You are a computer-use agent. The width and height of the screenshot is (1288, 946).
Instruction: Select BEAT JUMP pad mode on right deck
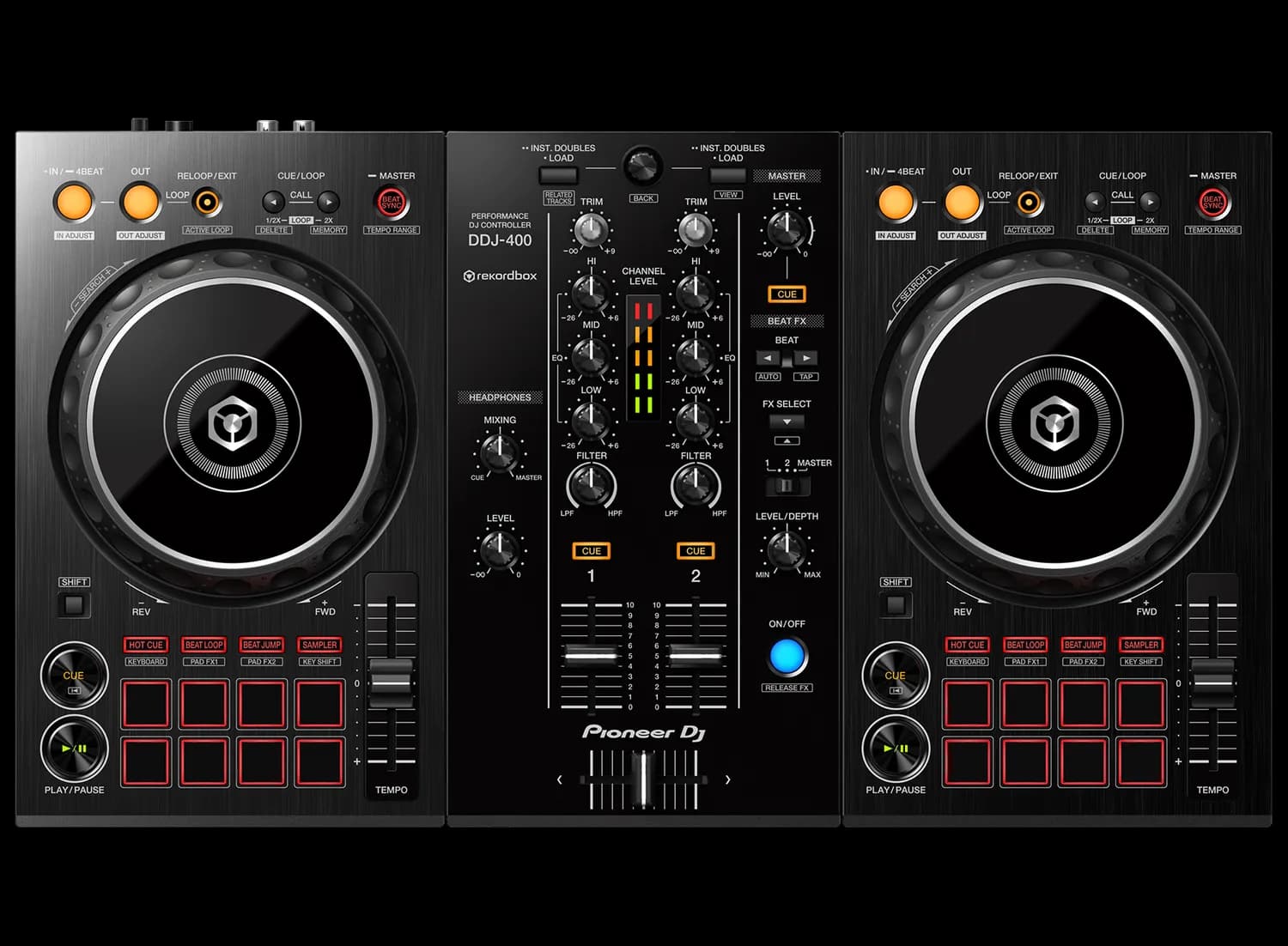[1083, 645]
